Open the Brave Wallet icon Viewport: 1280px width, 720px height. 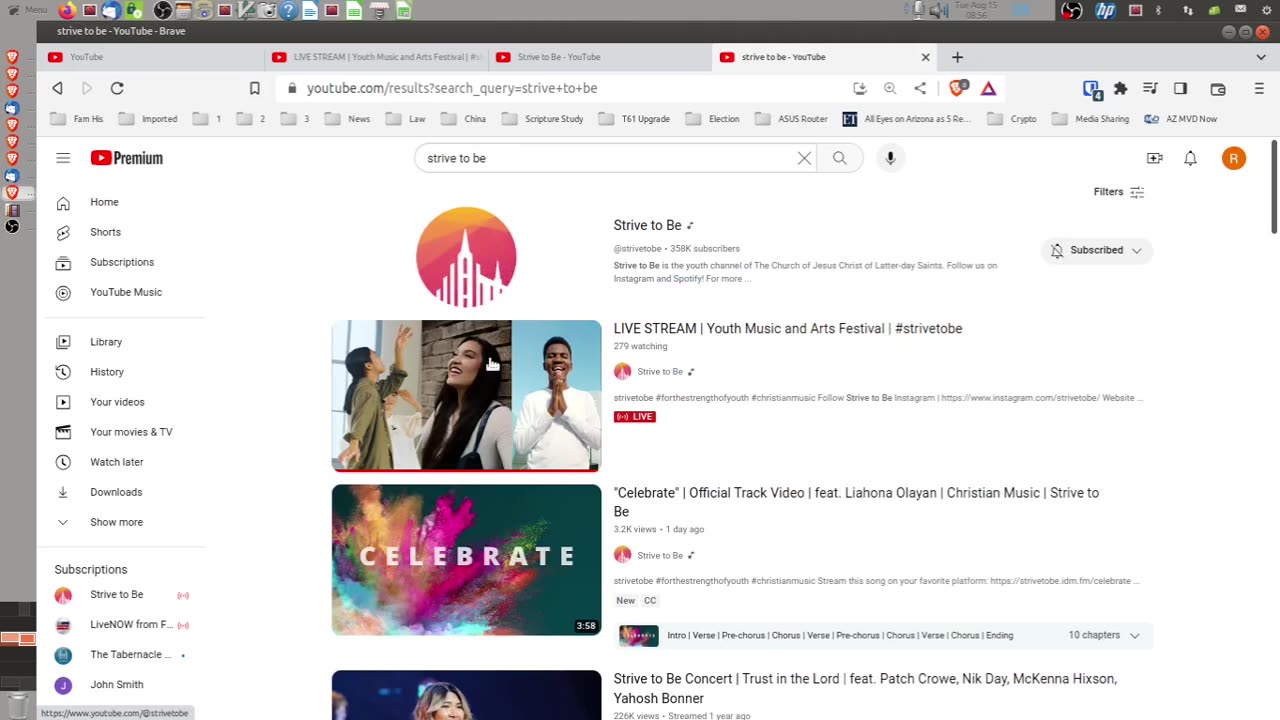[1218, 88]
